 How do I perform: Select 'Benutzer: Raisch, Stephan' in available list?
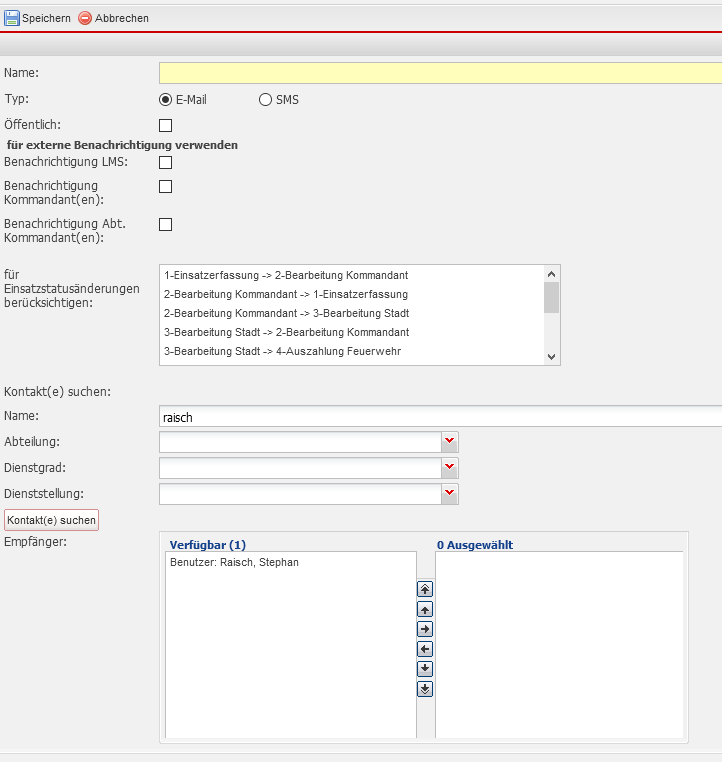point(235,563)
